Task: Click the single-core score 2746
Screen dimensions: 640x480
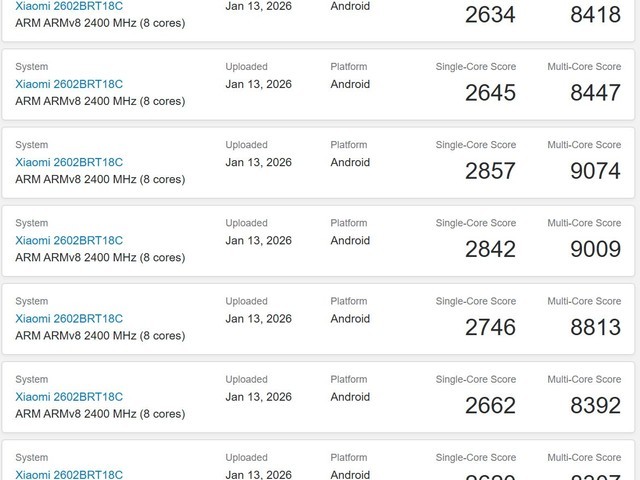Action: pyautogui.click(x=490, y=327)
